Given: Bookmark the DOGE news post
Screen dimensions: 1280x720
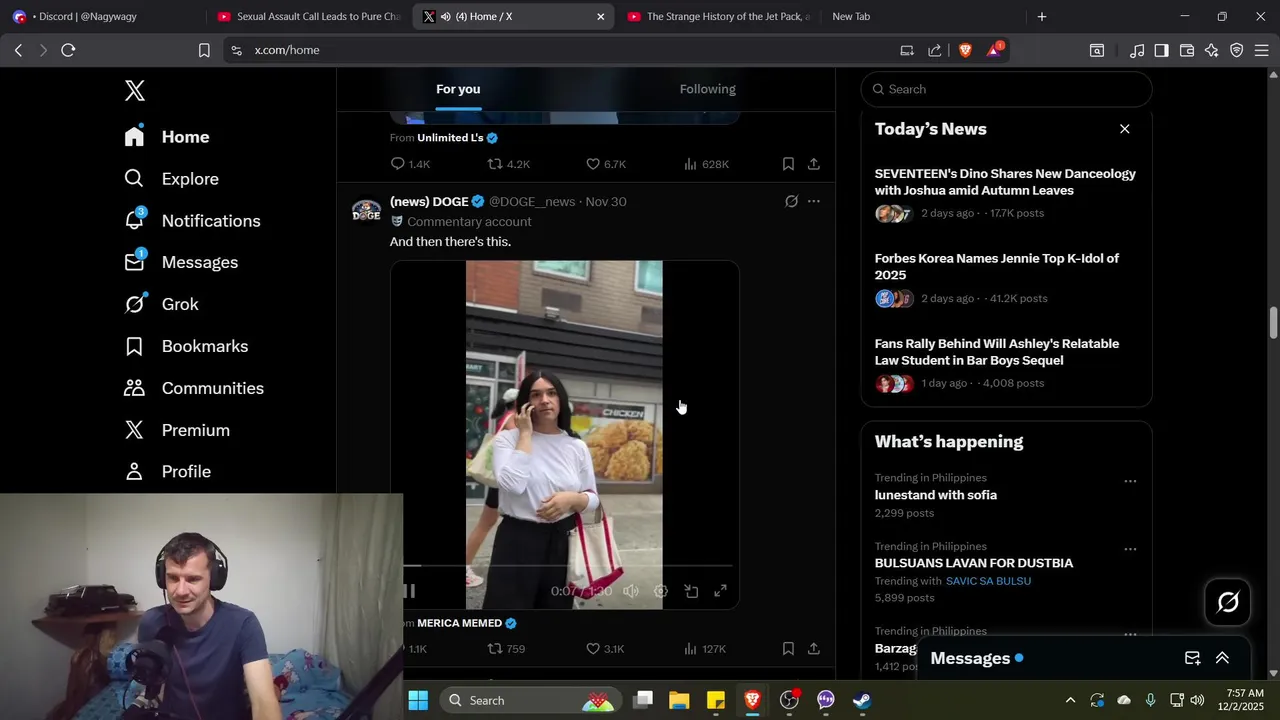Looking at the screenshot, I should [x=788, y=649].
